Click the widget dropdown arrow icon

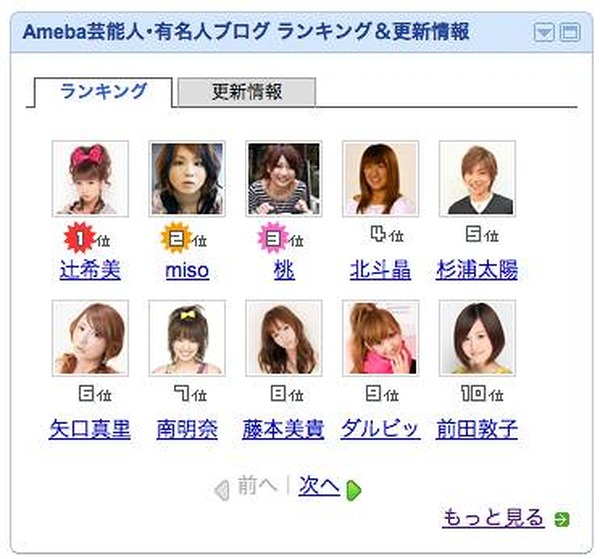[544, 32]
